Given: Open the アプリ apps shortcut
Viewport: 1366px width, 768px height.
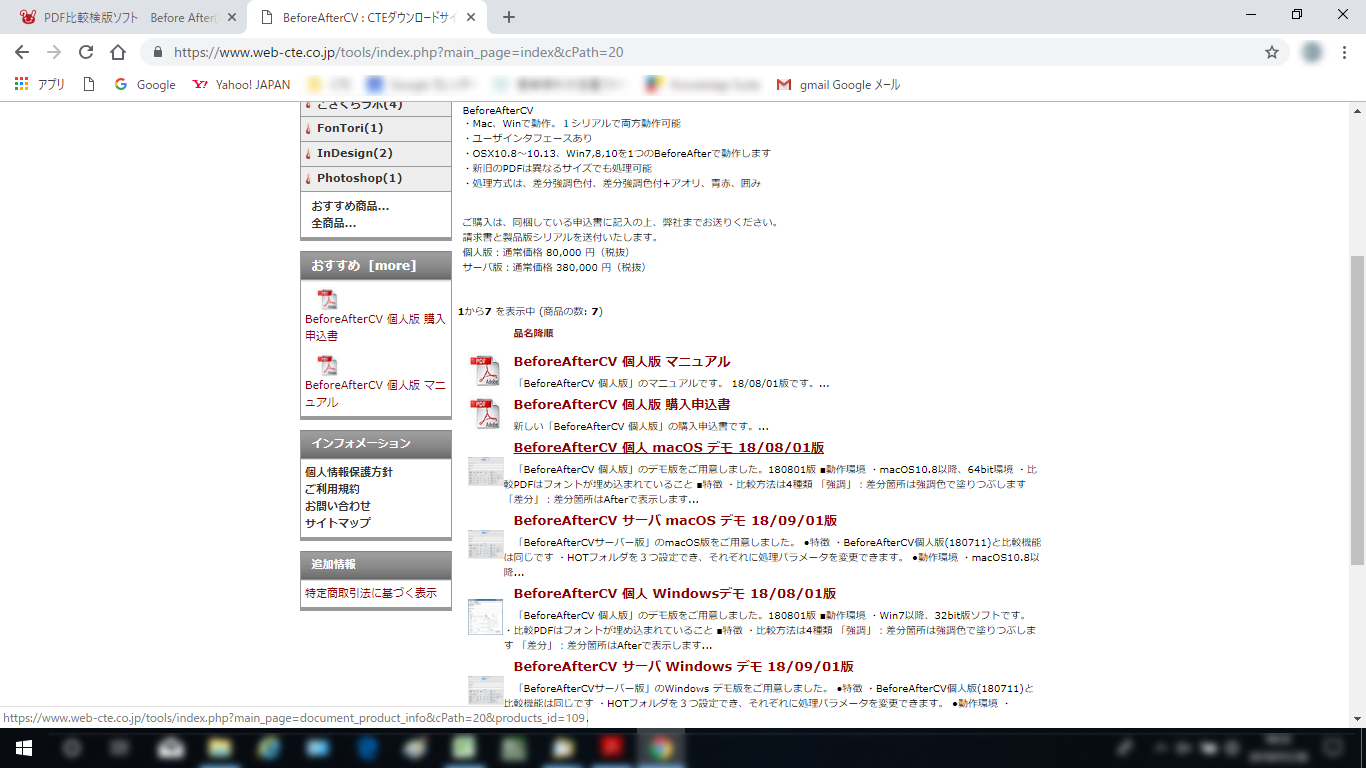Looking at the screenshot, I should tap(40, 85).
